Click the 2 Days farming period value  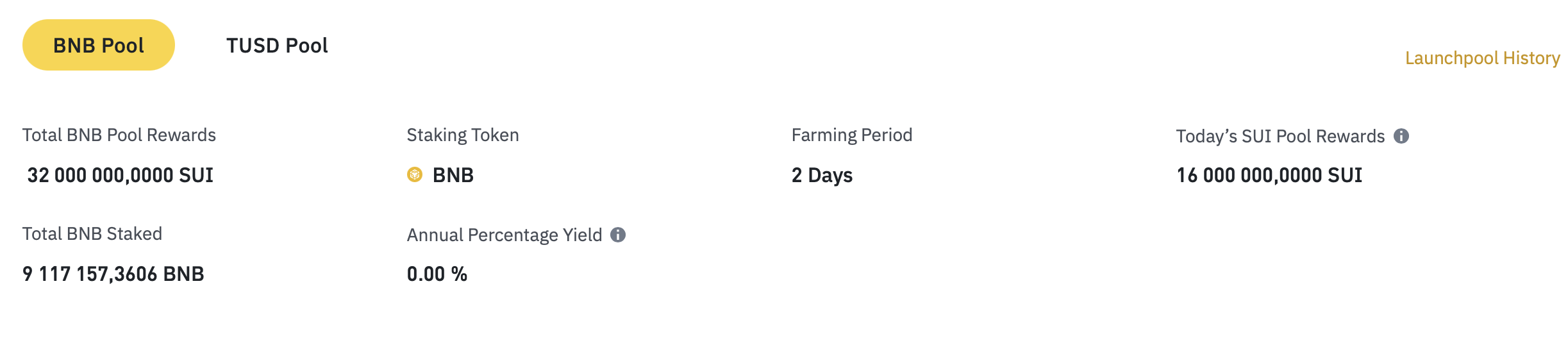pos(822,175)
